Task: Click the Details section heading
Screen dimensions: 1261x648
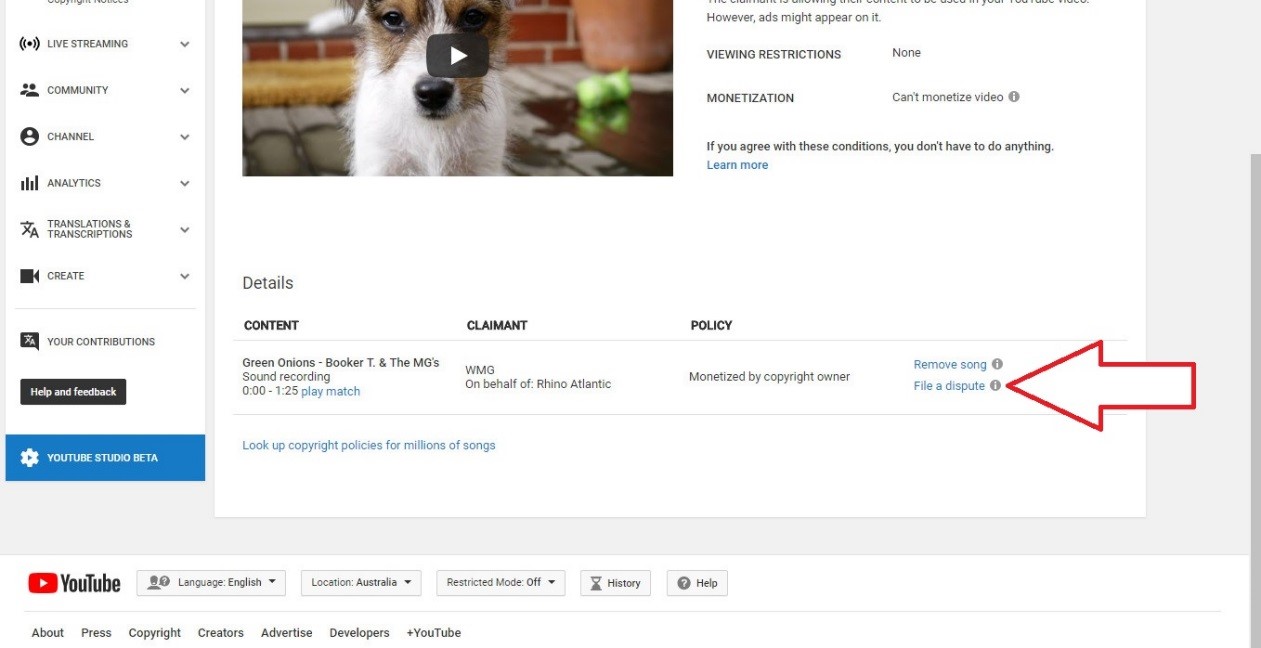Action: [268, 283]
